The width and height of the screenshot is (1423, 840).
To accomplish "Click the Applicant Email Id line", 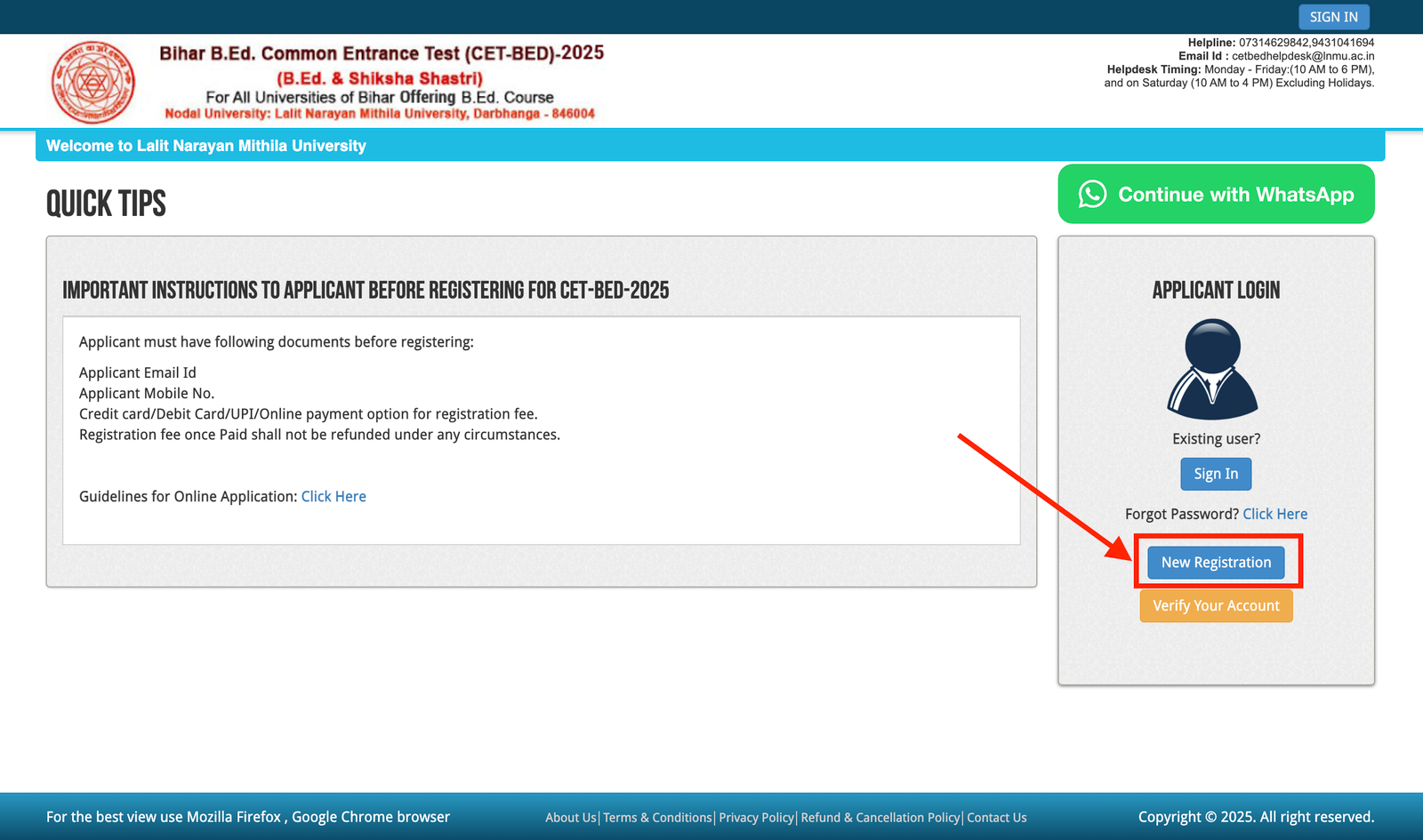I will [x=138, y=373].
